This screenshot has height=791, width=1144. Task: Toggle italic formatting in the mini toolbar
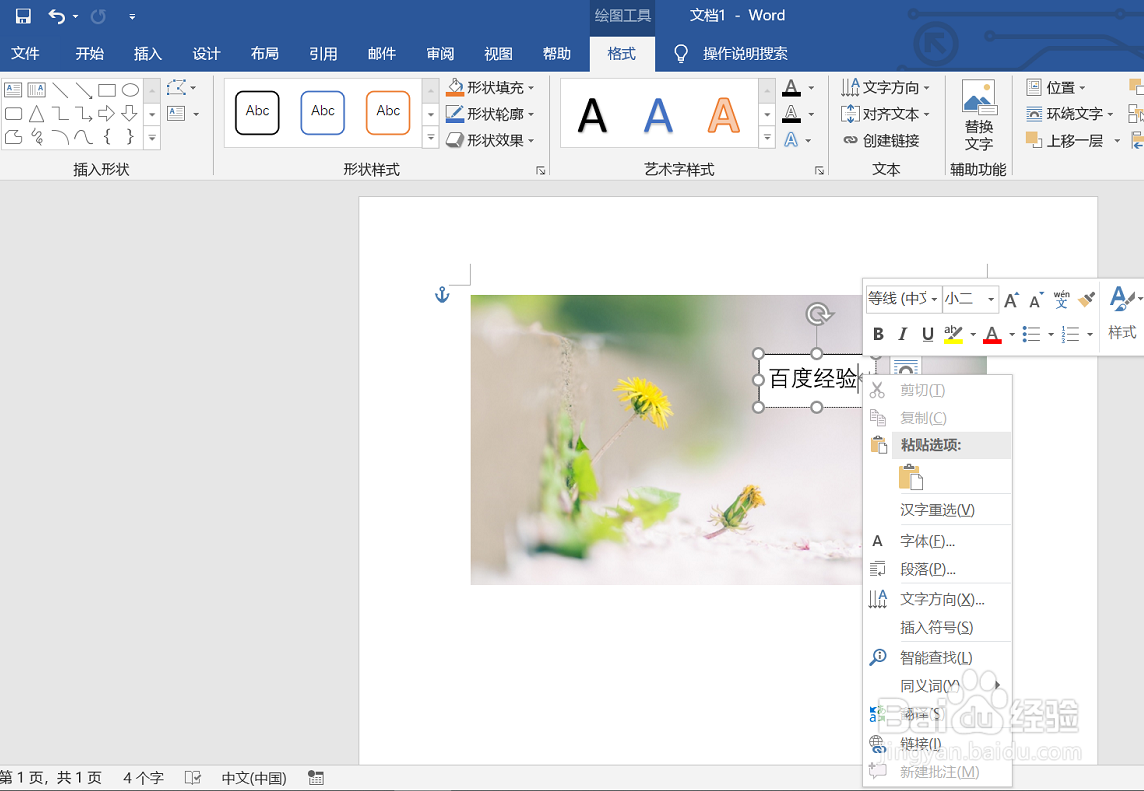pyautogui.click(x=902, y=334)
